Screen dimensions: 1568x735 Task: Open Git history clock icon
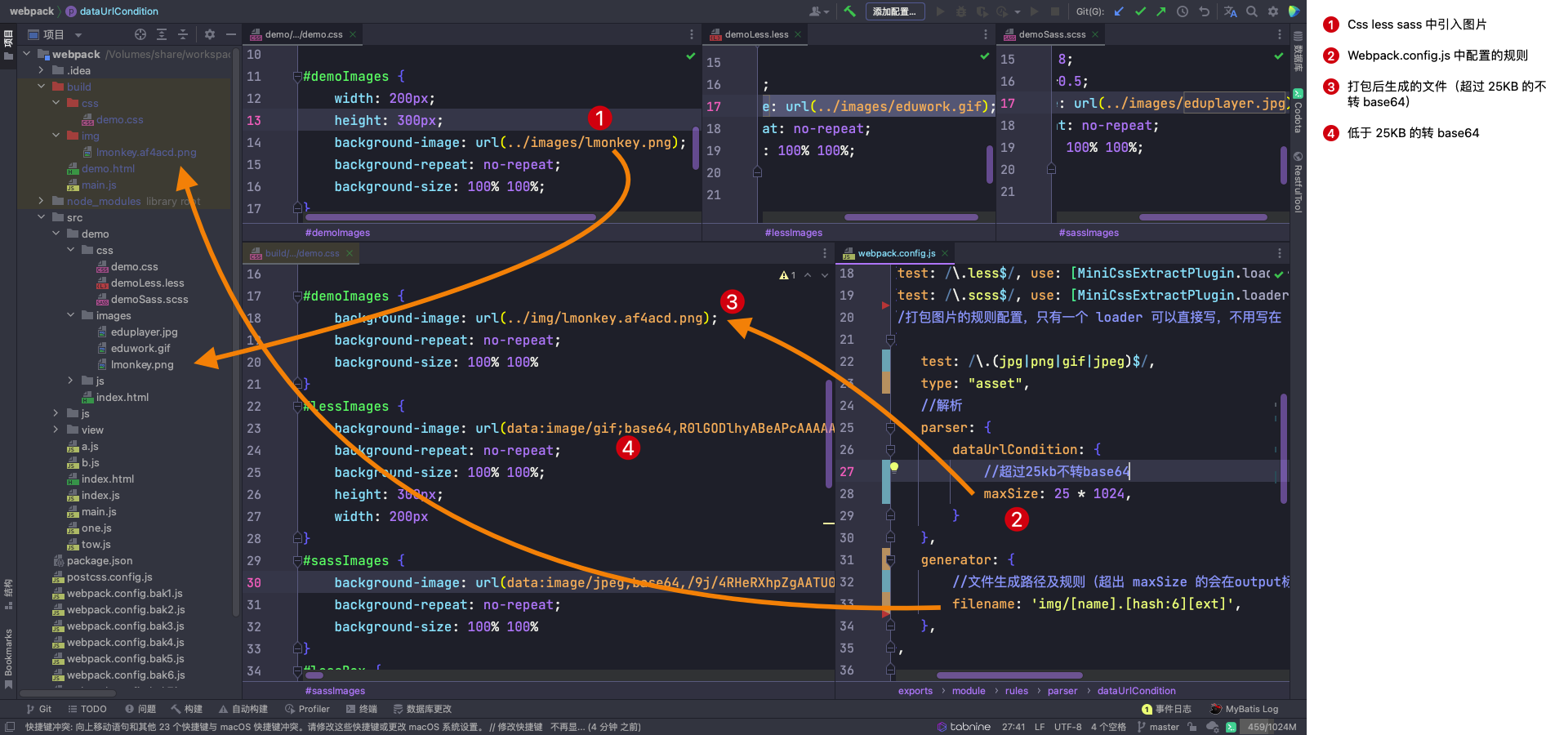pos(1183,11)
